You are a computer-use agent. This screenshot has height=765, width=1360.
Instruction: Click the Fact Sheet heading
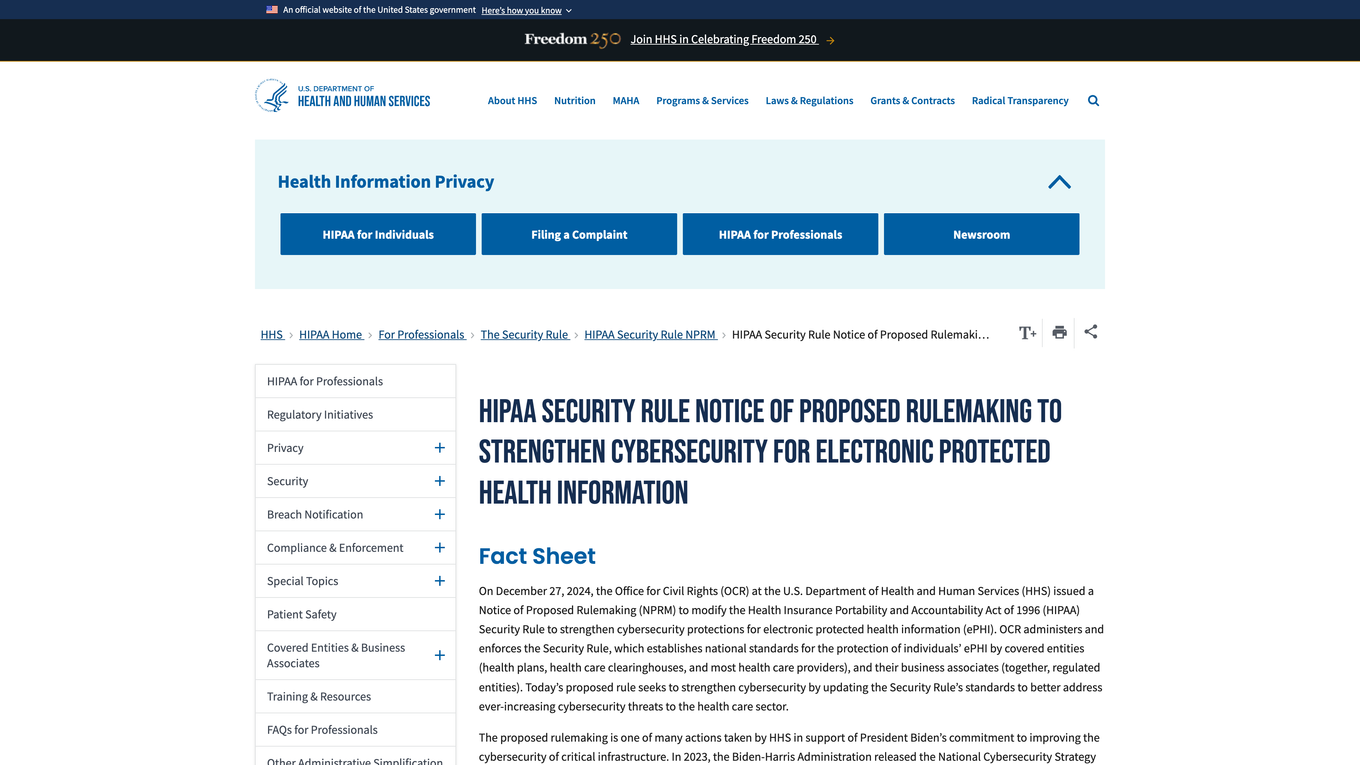click(537, 556)
